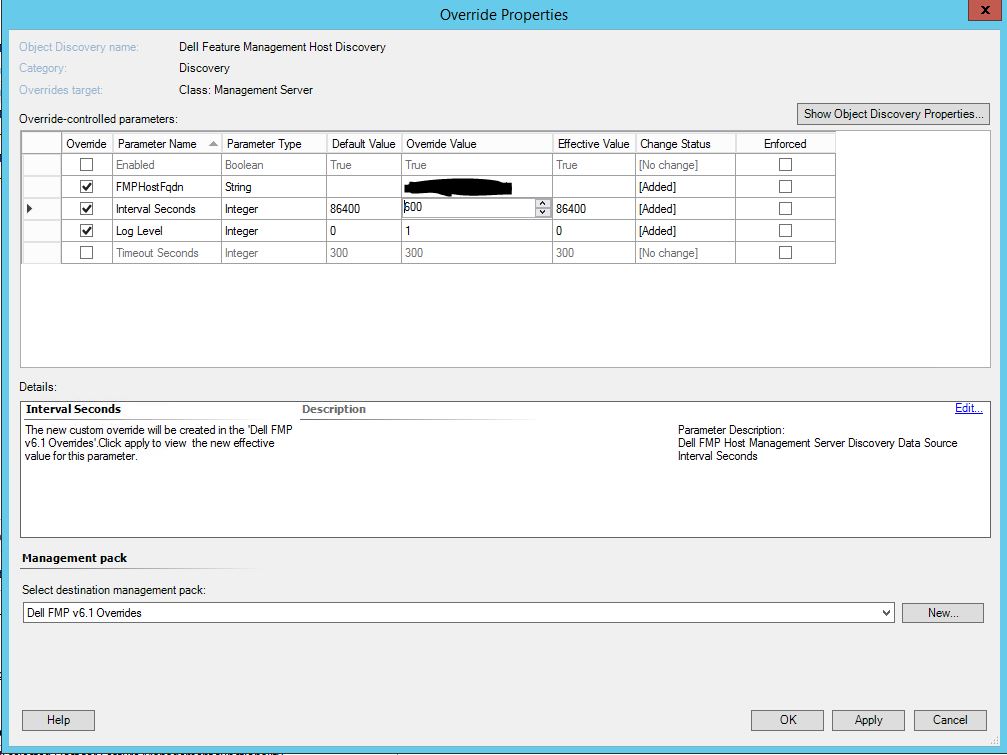Sort by Effective Value column header
Image resolution: width=1007 pixels, height=755 pixels.
point(593,144)
